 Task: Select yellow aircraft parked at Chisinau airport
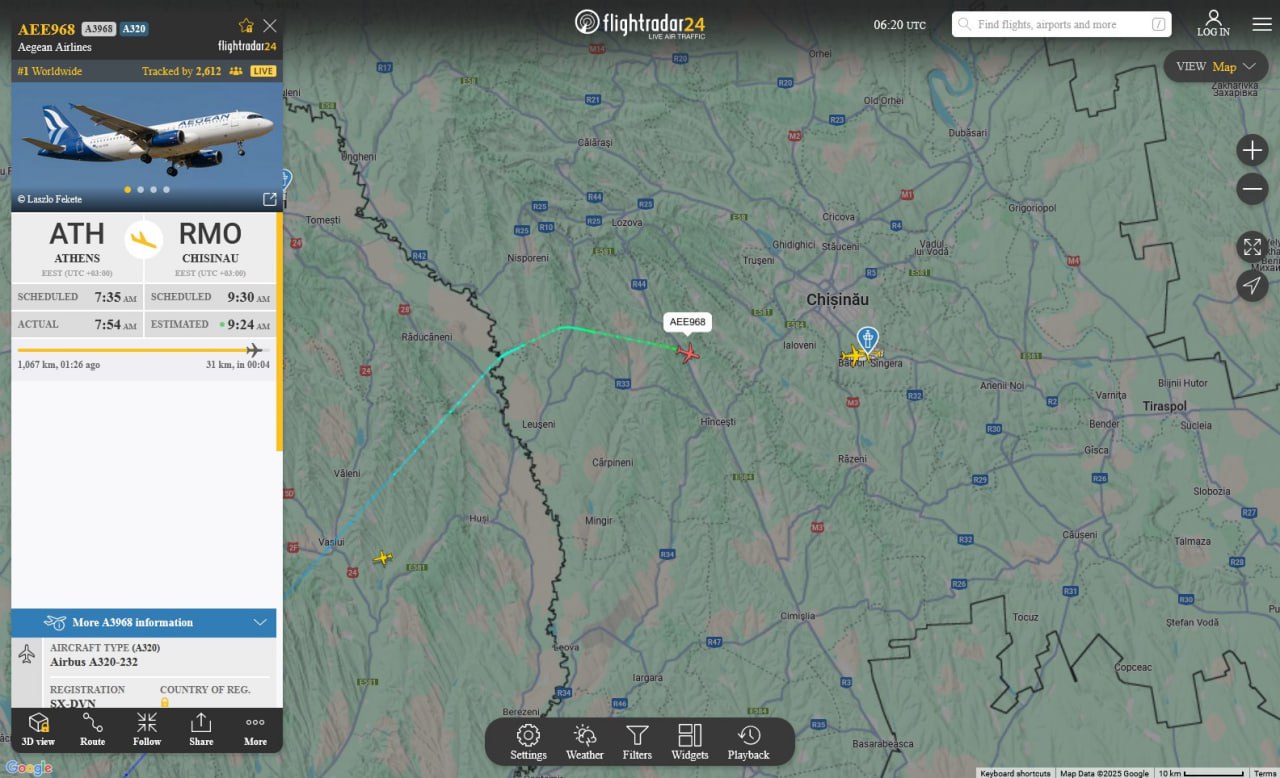tap(853, 355)
